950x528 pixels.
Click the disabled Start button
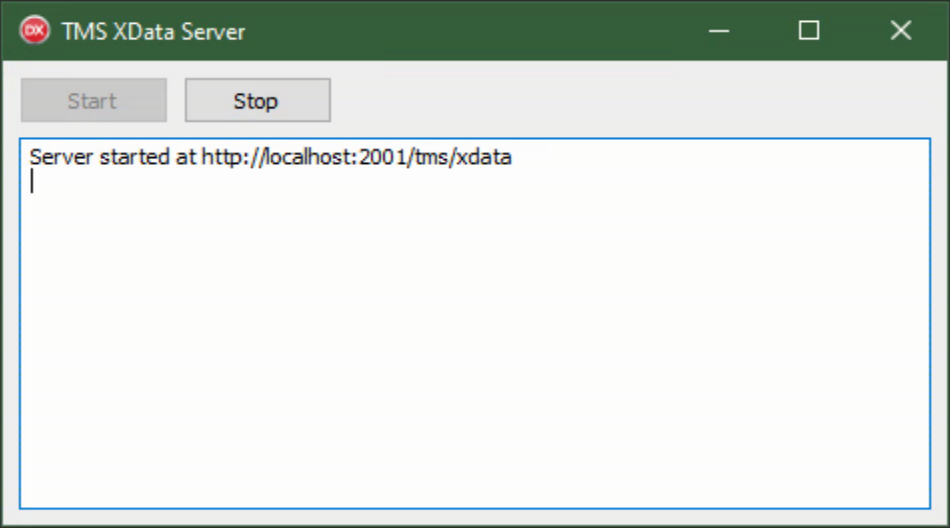pyautogui.click(x=94, y=100)
